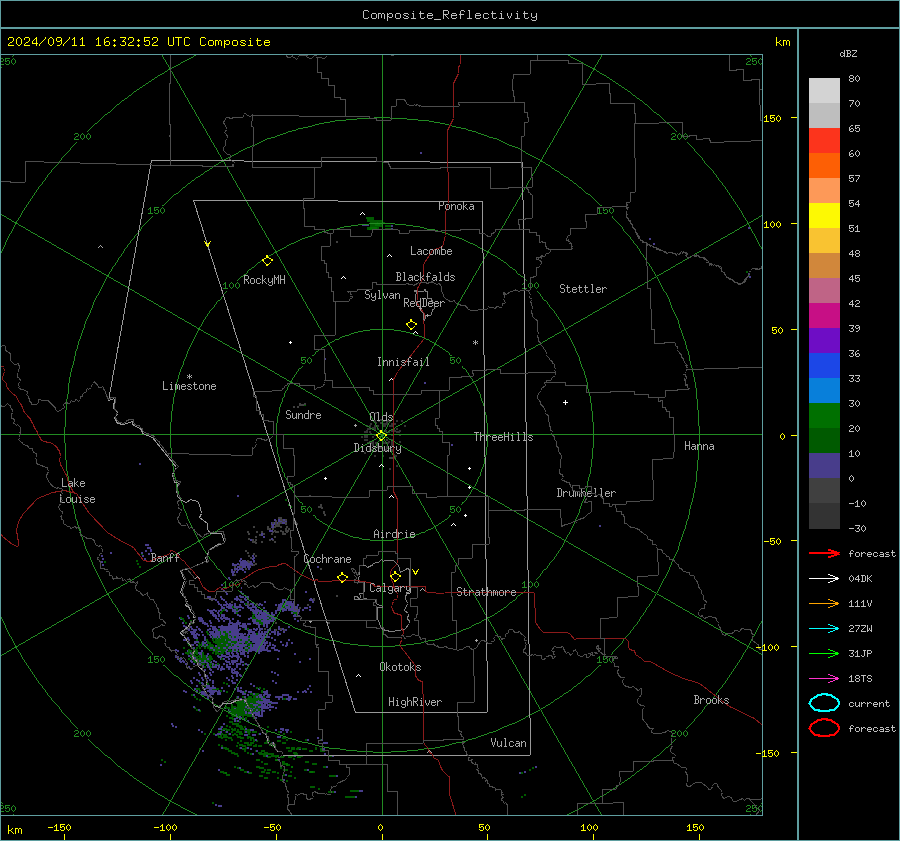Viewport: 900px width, 841px height.
Task: Select the yellow diamond marker above Innisfail
Action: [411, 325]
